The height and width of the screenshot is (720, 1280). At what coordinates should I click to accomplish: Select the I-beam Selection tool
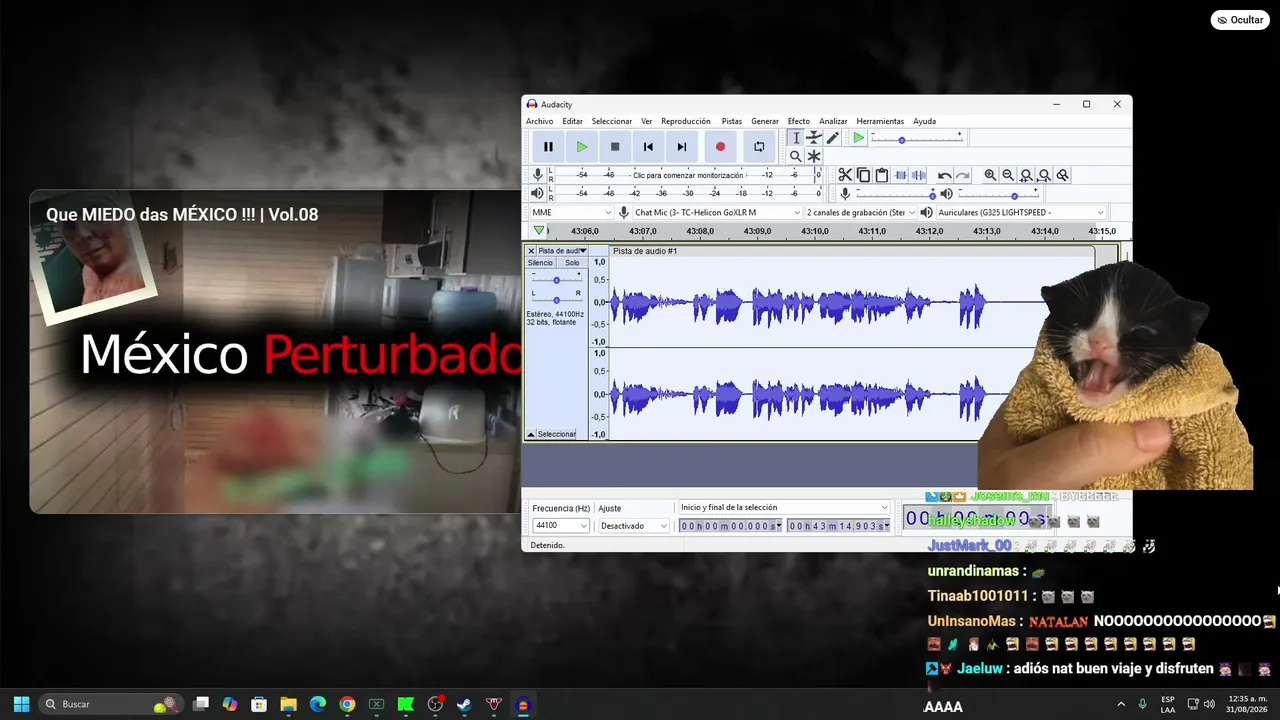pos(796,138)
